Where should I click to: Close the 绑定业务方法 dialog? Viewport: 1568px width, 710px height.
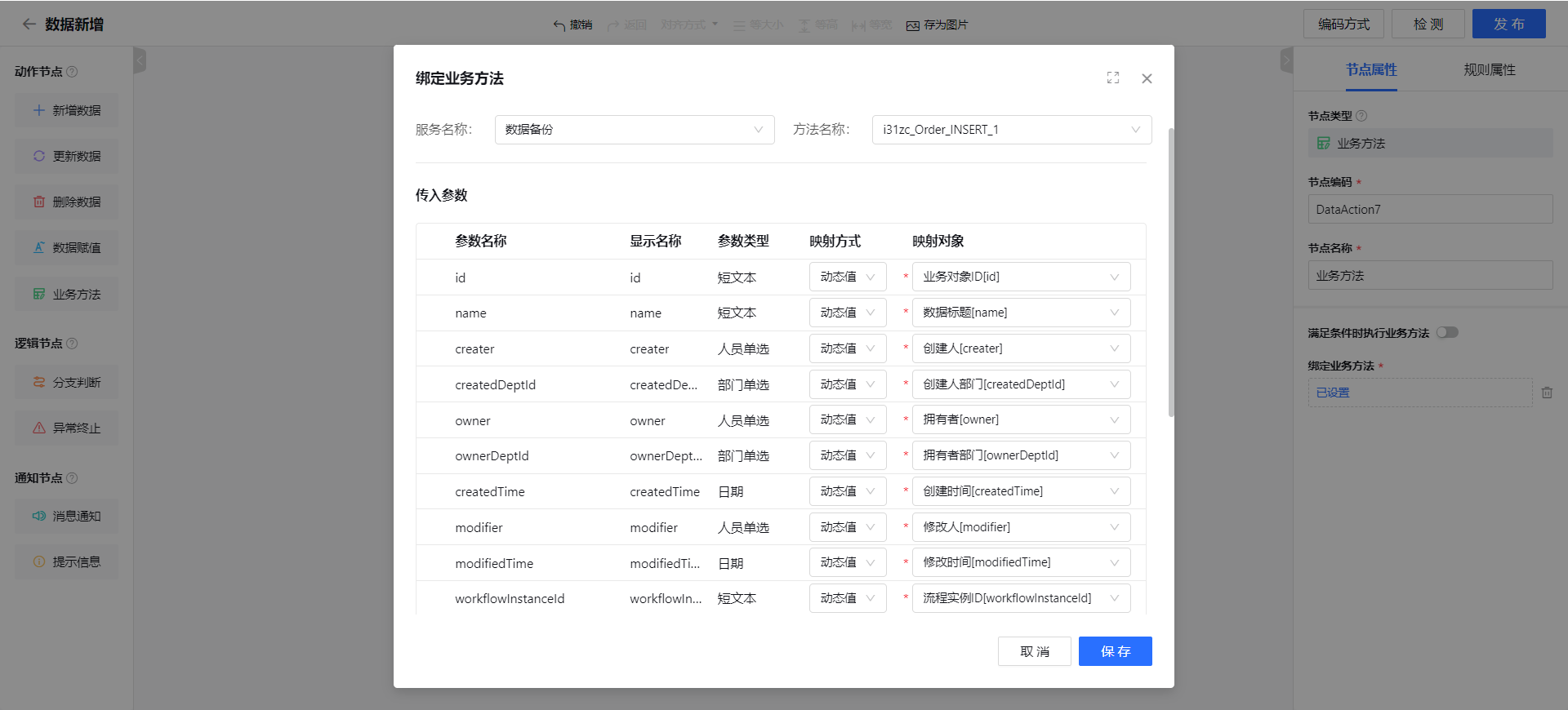click(1147, 78)
